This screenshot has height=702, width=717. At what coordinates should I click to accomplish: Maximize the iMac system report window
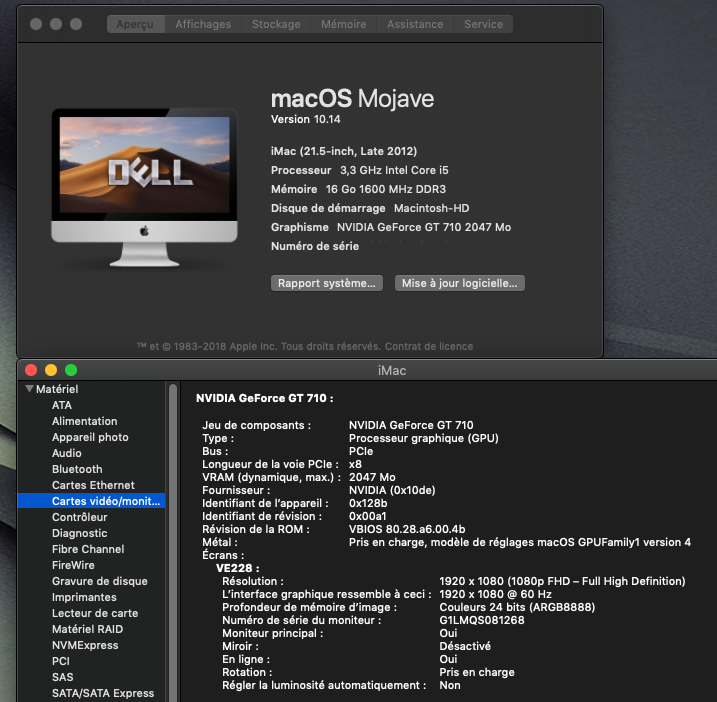click(x=71, y=370)
